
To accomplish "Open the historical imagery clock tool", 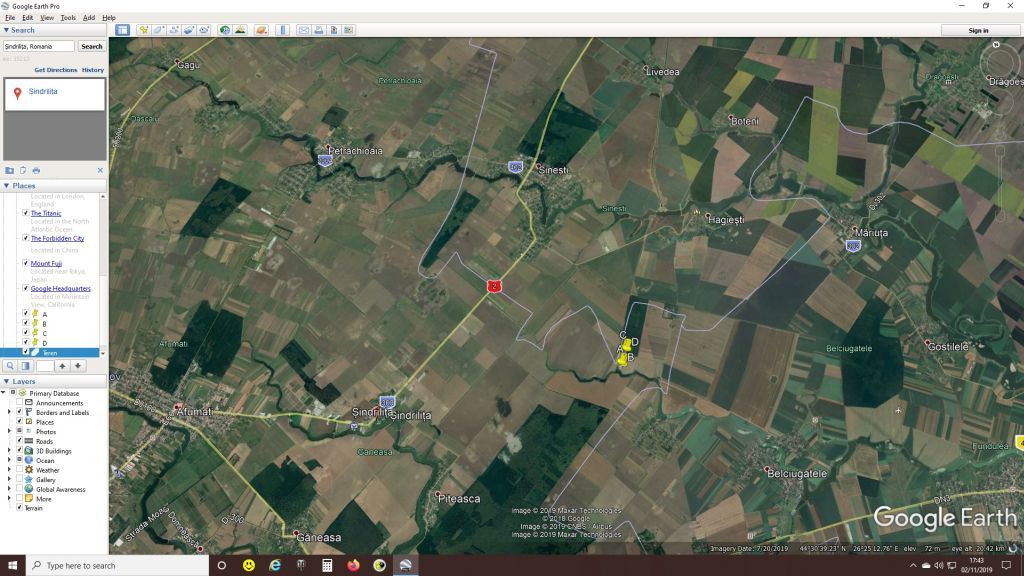I will click(225, 30).
